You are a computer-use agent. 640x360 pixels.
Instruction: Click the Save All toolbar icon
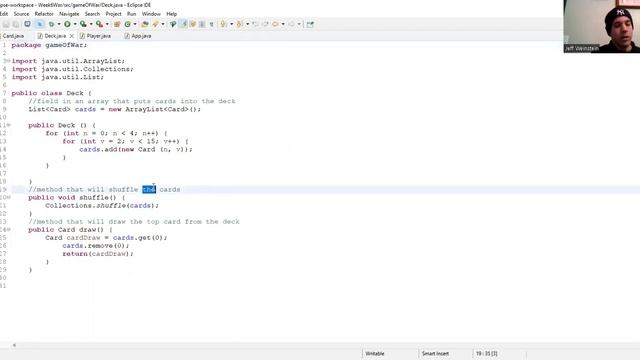16,24
